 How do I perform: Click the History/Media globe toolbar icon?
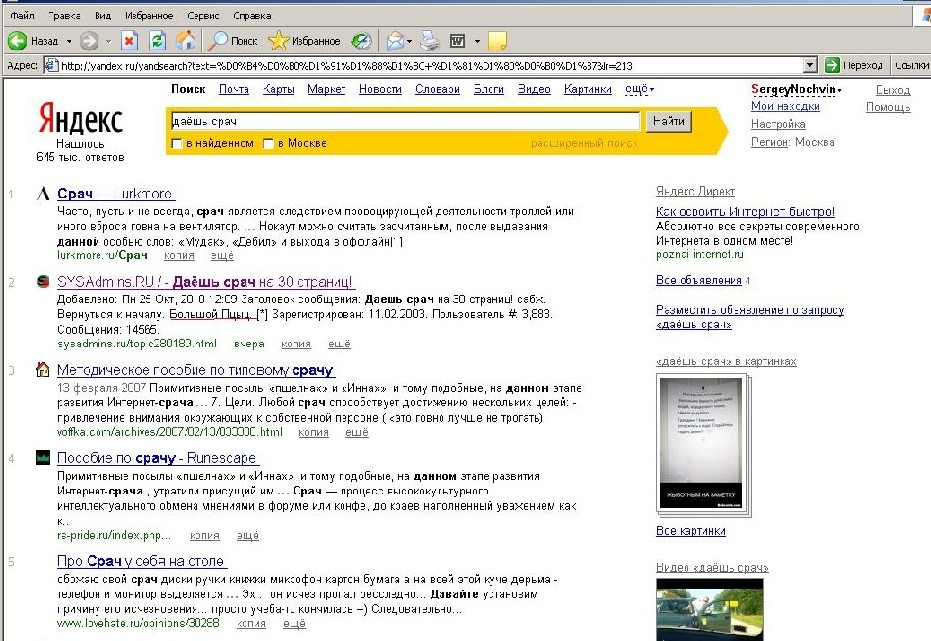pyautogui.click(x=361, y=41)
